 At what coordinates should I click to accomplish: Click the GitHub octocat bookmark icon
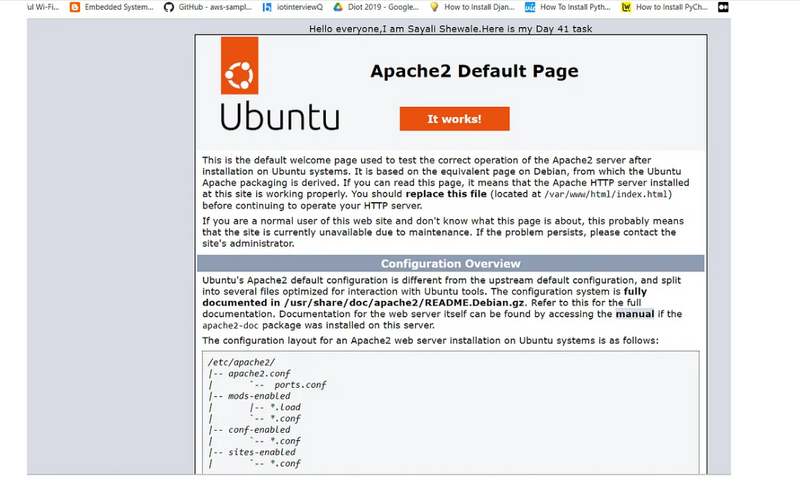170,7
